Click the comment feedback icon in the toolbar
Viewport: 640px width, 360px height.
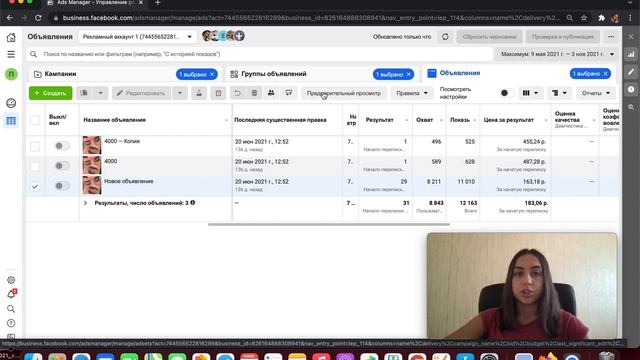(289, 93)
